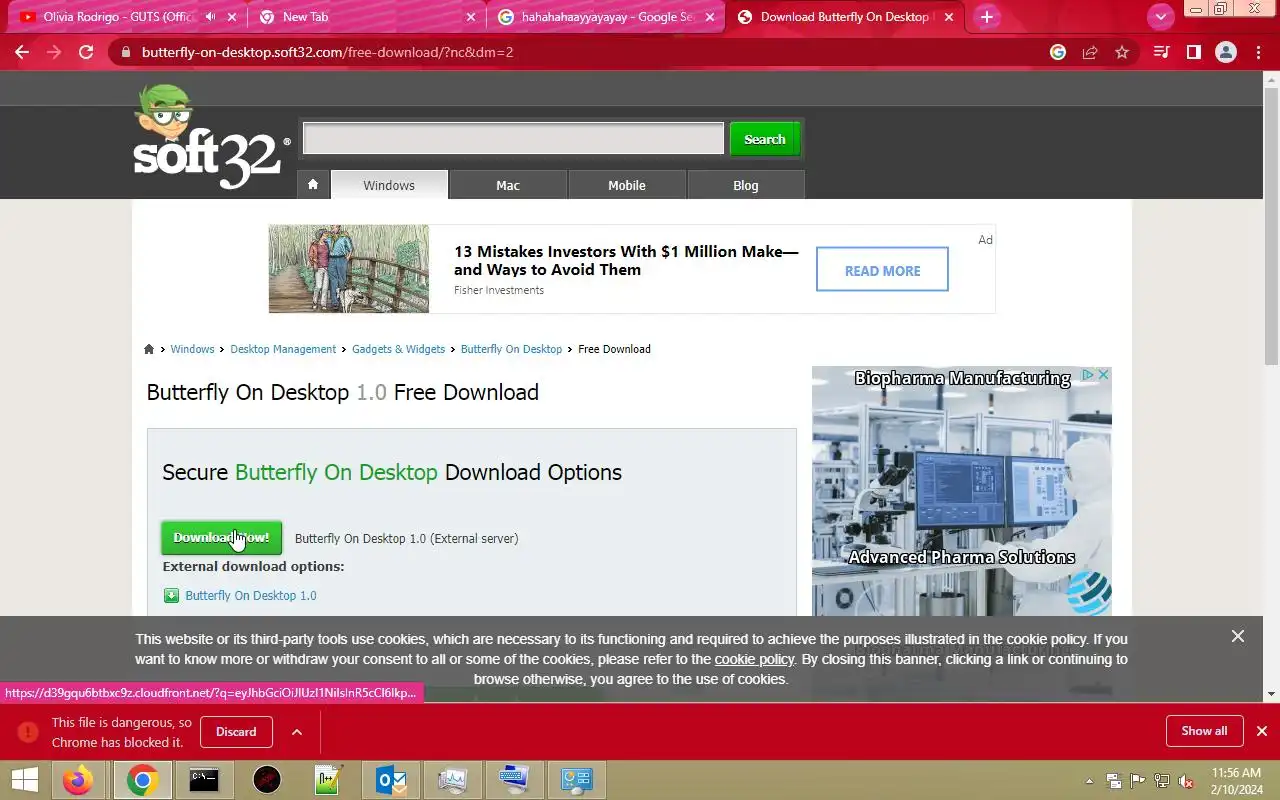Open the Chrome profile avatar

tap(1226, 52)
